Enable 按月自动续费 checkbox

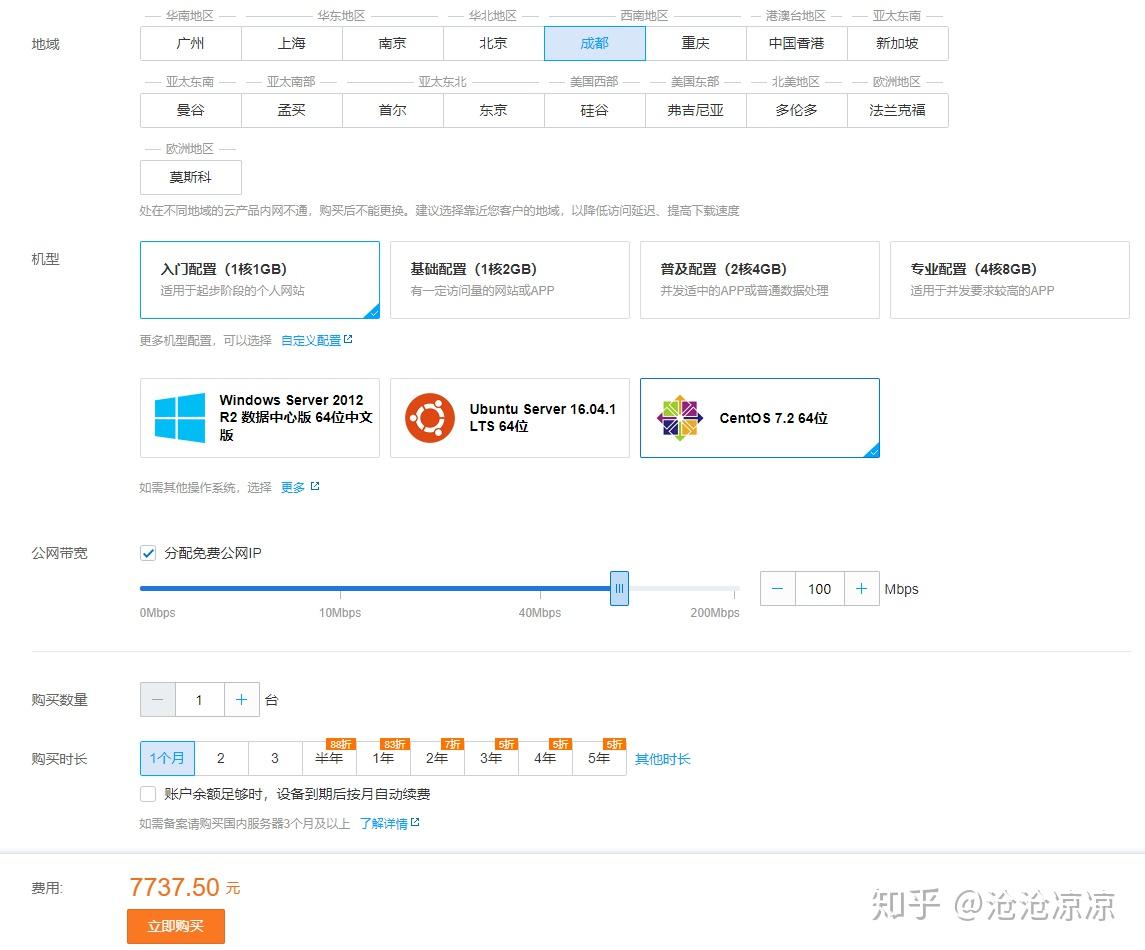(147, 794)
